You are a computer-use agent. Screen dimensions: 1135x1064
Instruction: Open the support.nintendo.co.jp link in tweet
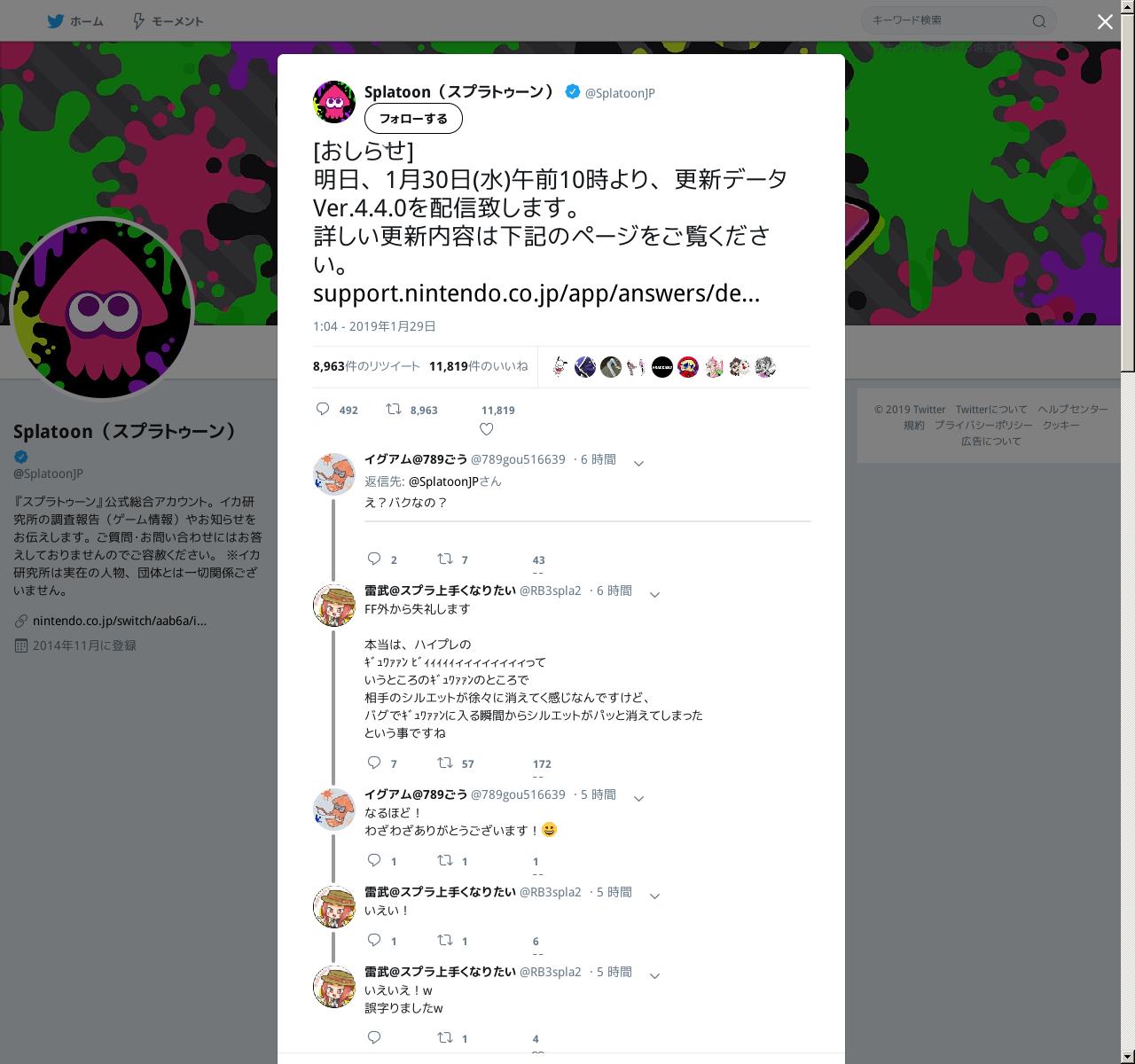[536, 293]
